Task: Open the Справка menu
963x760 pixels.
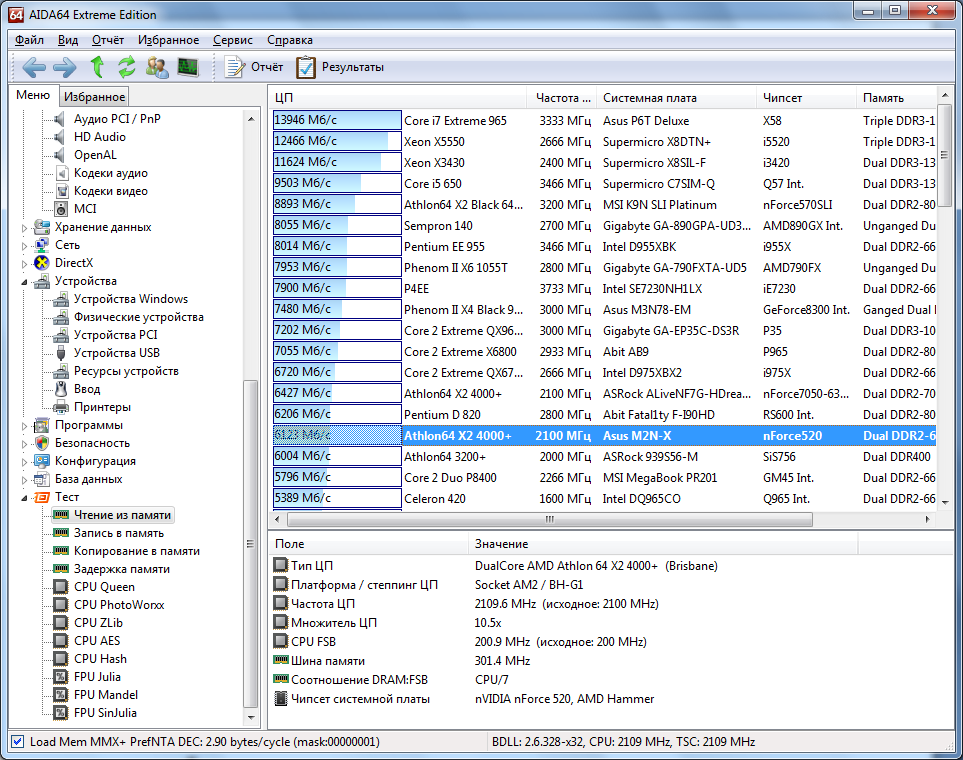Action: point(289,40)
